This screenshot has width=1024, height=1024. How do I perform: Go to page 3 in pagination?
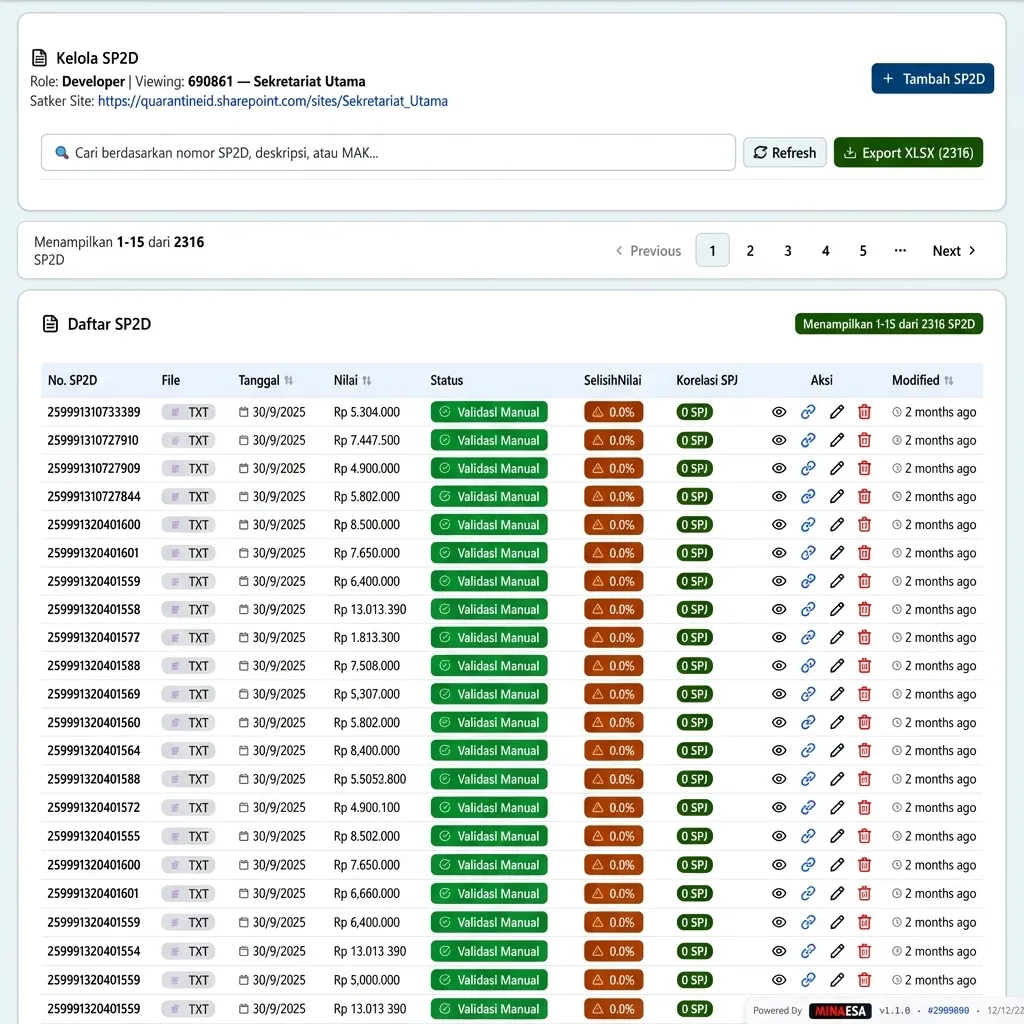pyautogui.click(x=788, y=251)
